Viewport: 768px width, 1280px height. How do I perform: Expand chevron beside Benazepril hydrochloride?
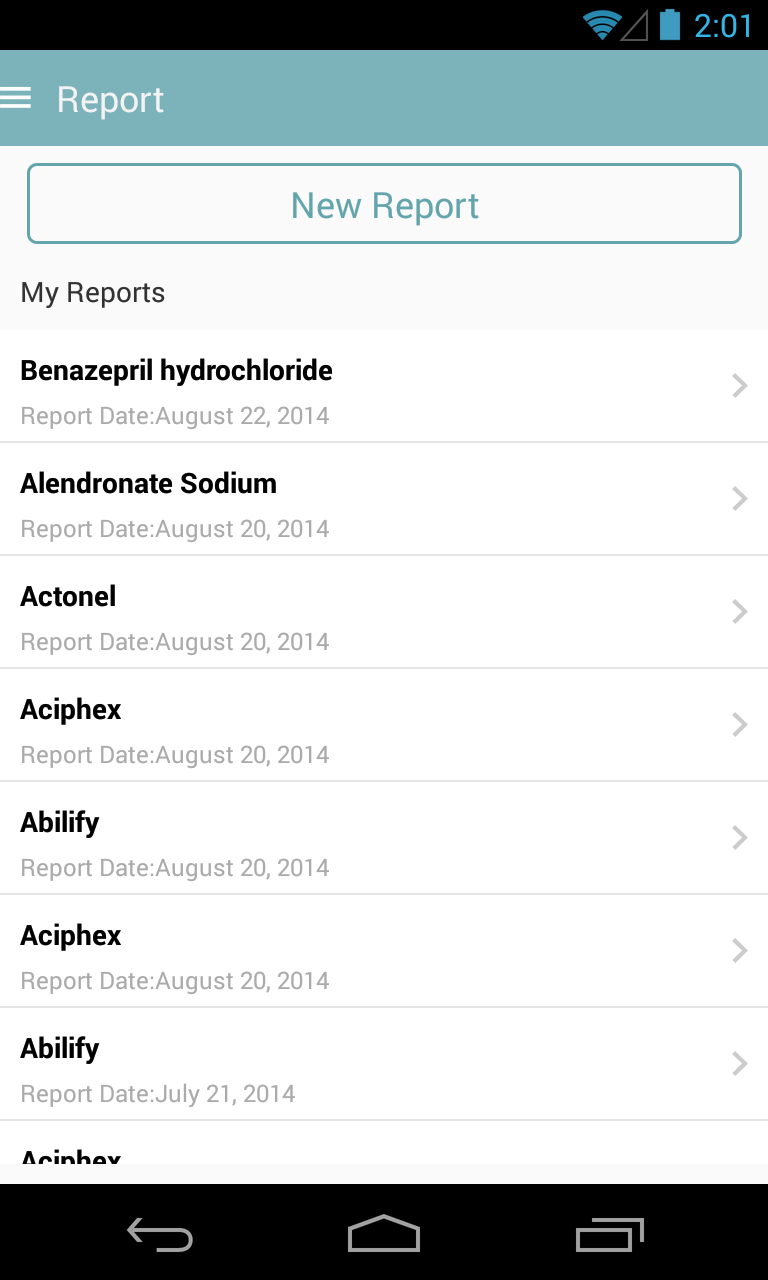pyautogui.click(x=740, y=386)
